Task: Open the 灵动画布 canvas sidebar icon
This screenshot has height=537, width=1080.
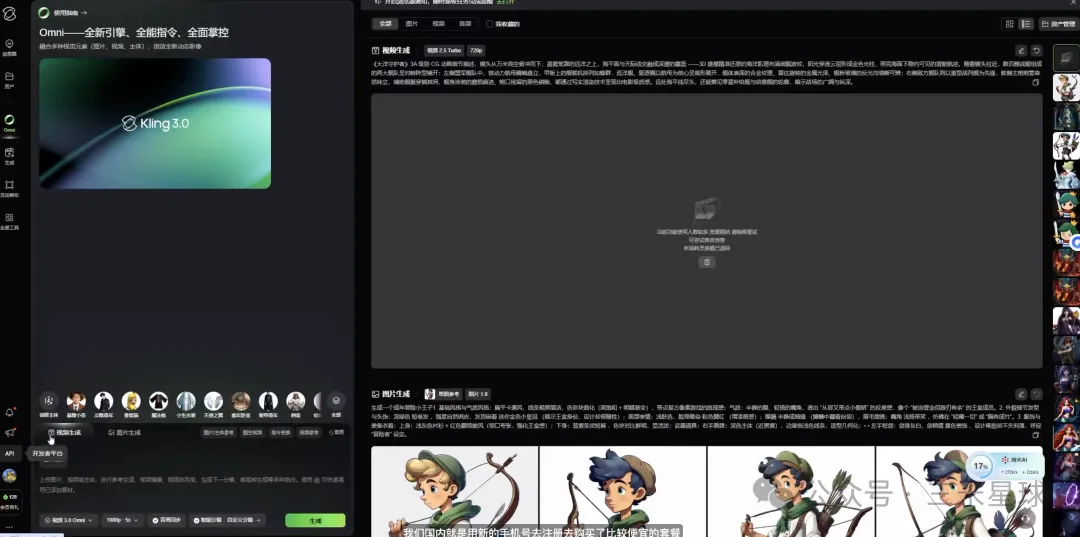Action: click(x=10, y=188)
